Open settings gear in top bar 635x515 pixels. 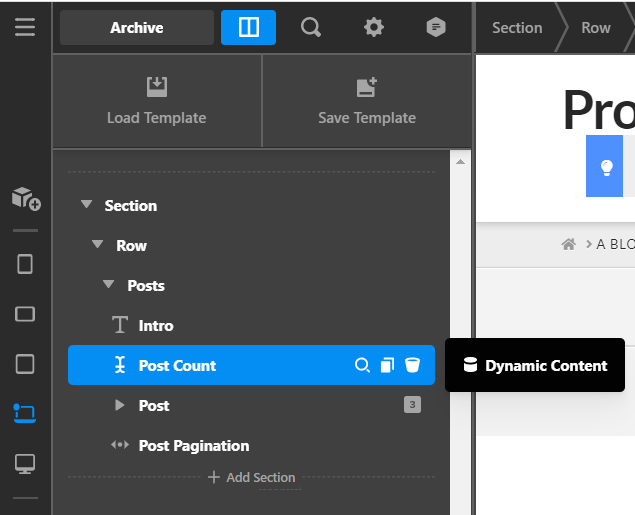374,28
